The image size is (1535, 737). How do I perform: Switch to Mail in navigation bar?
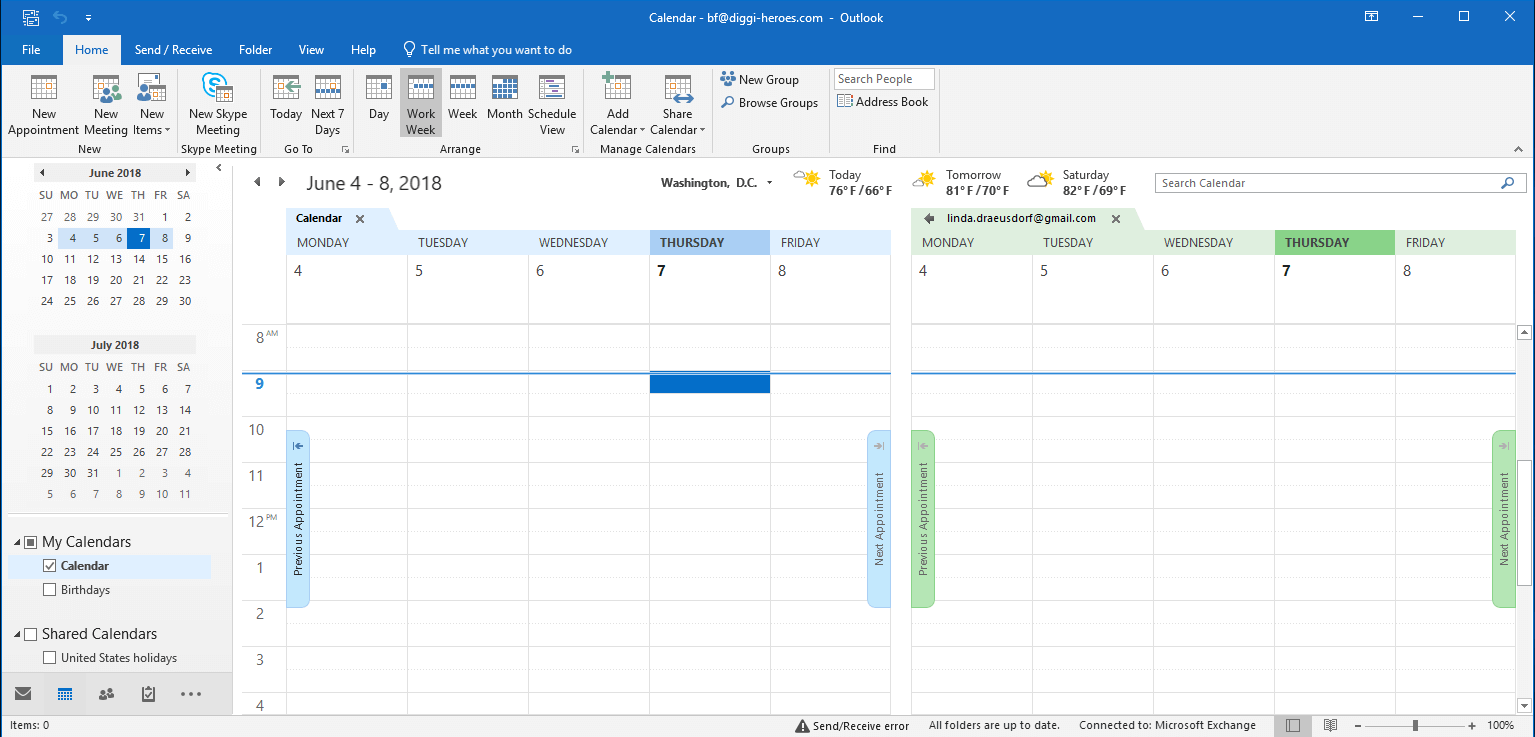coord(23,694)
